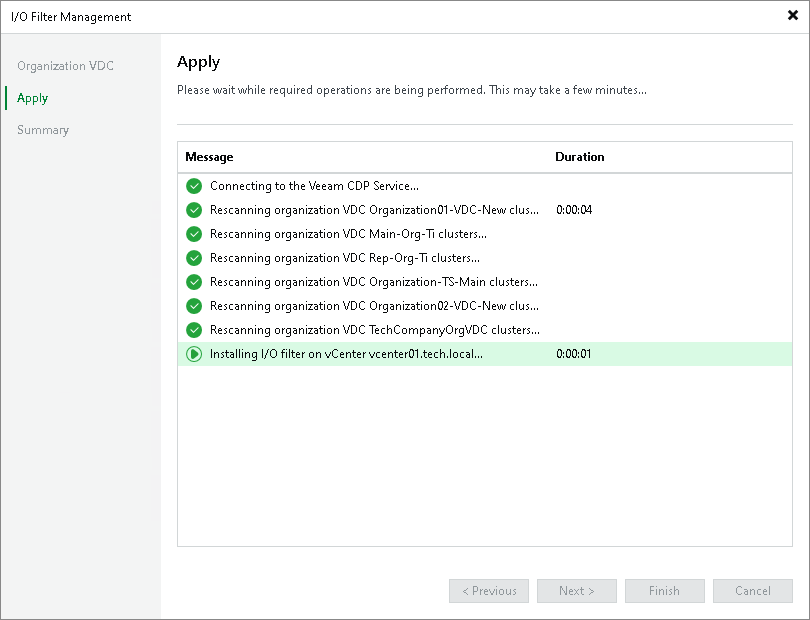Click the Previous button

click(489, 591)
